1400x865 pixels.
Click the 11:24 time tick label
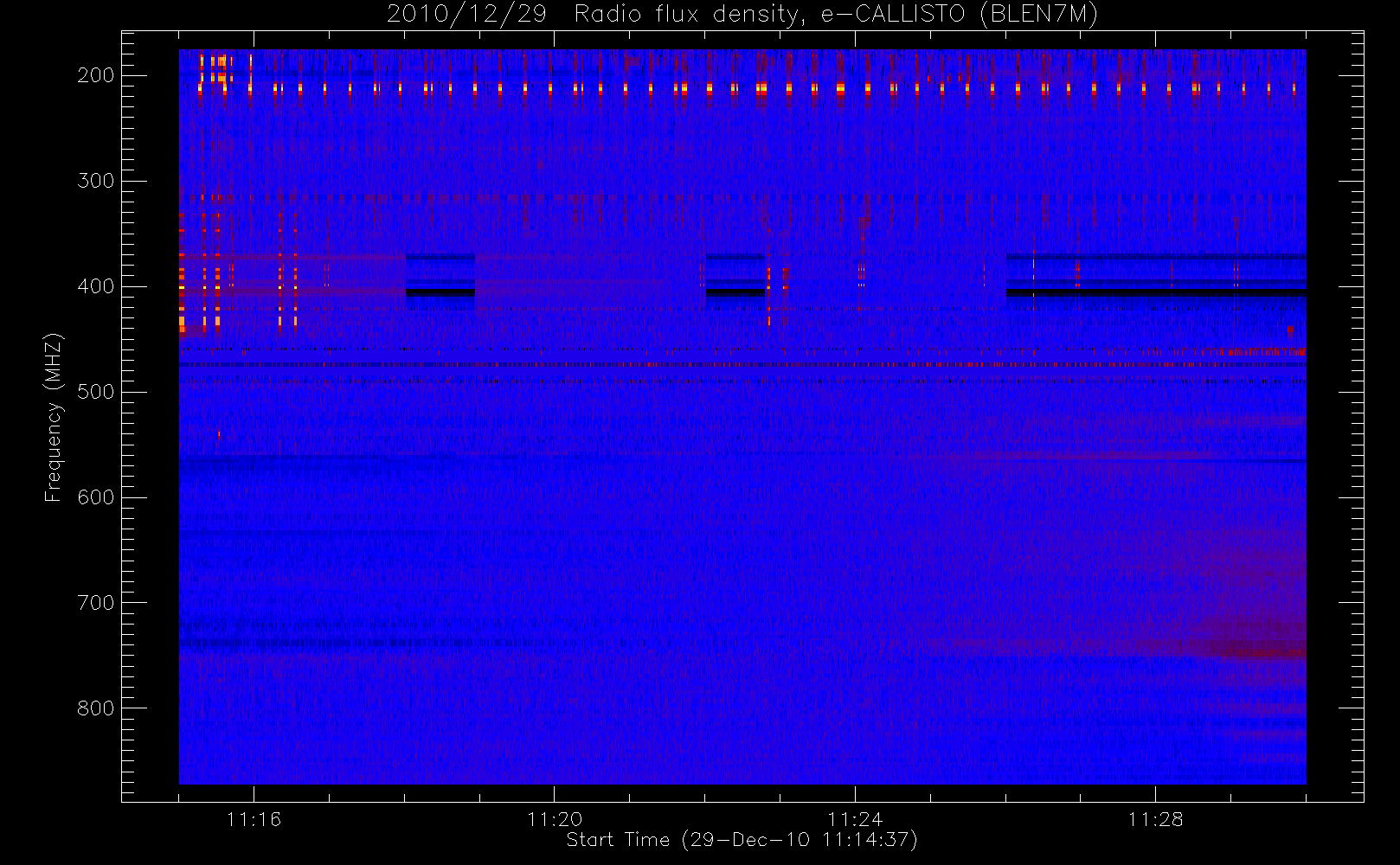tap(855, 819)
